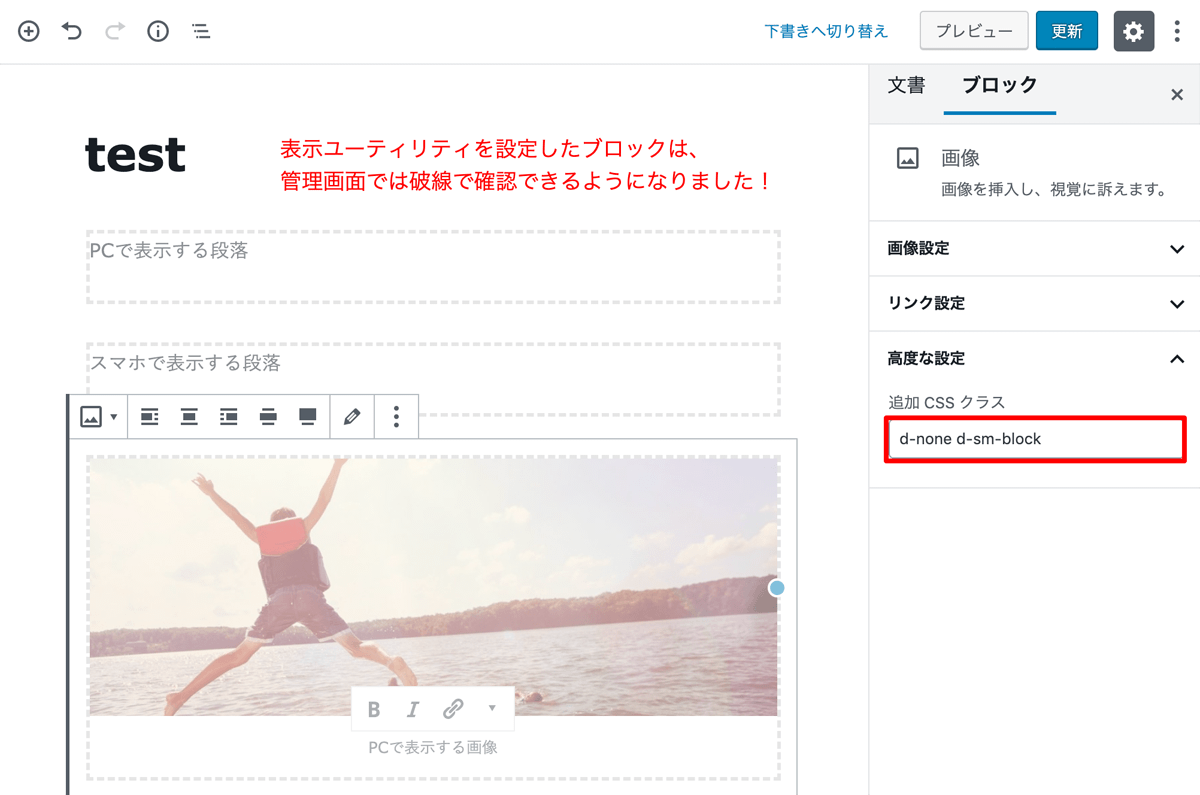
Task: Toggle the settings gear sidebar
Action: (1134, 31)
